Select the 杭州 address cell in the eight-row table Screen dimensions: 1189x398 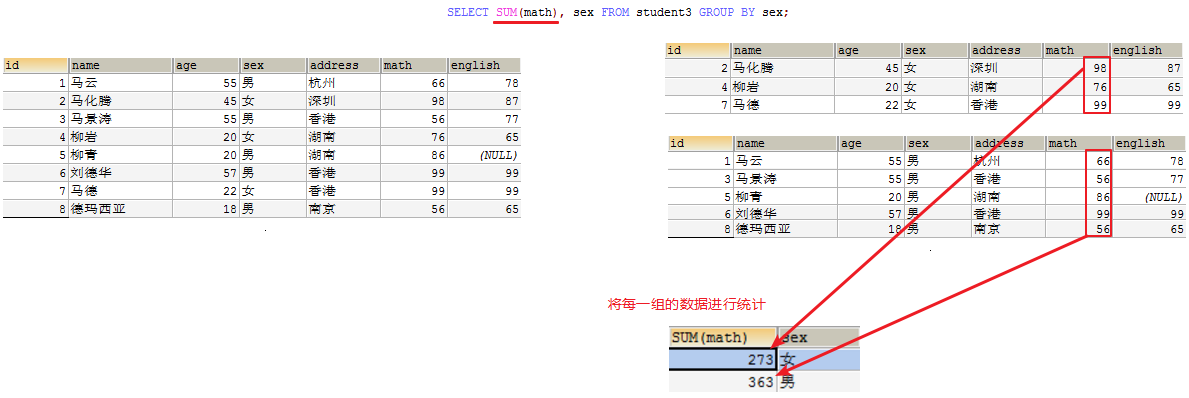(344, 82)
